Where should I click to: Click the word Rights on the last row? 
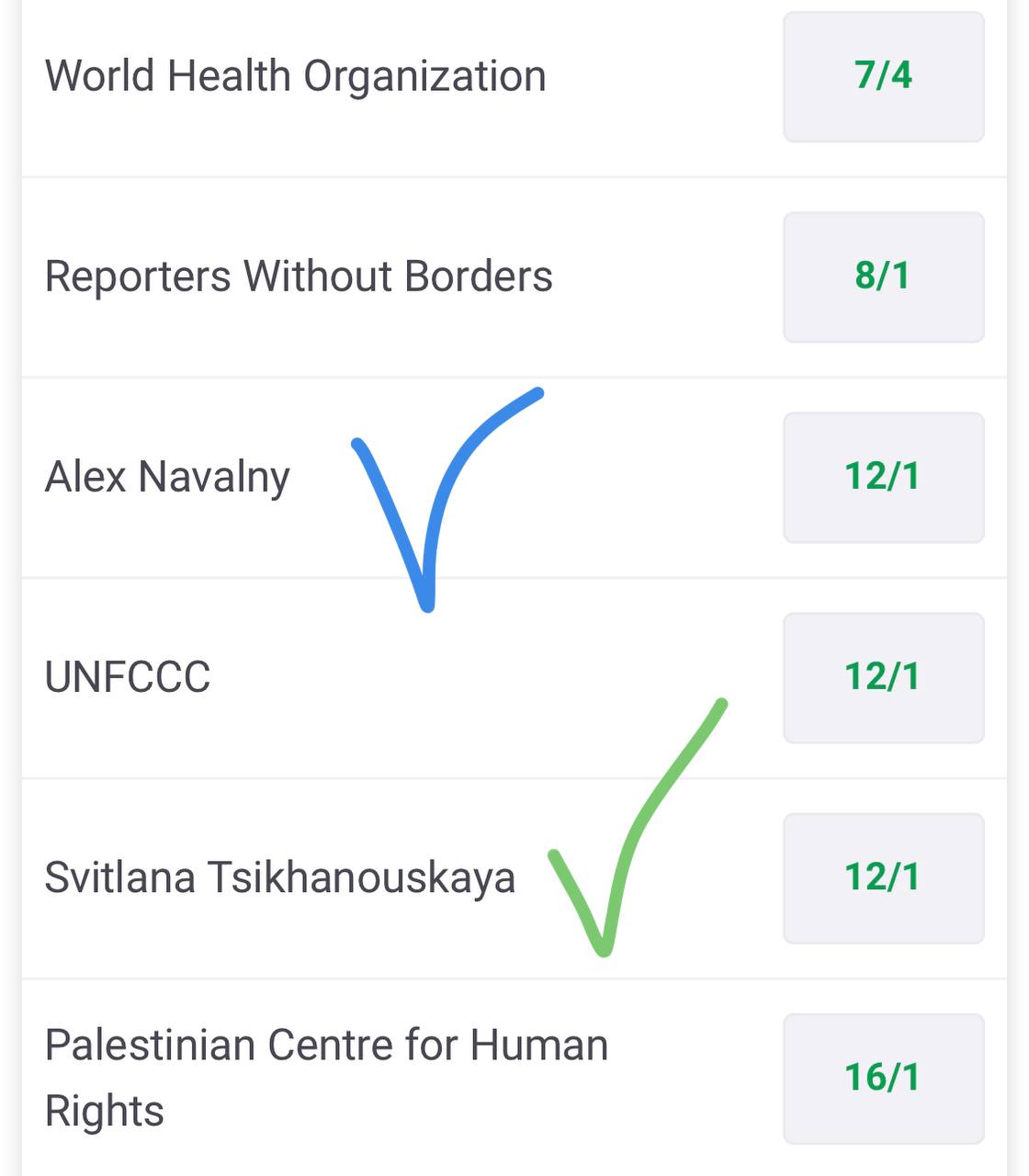(104, 1111)
